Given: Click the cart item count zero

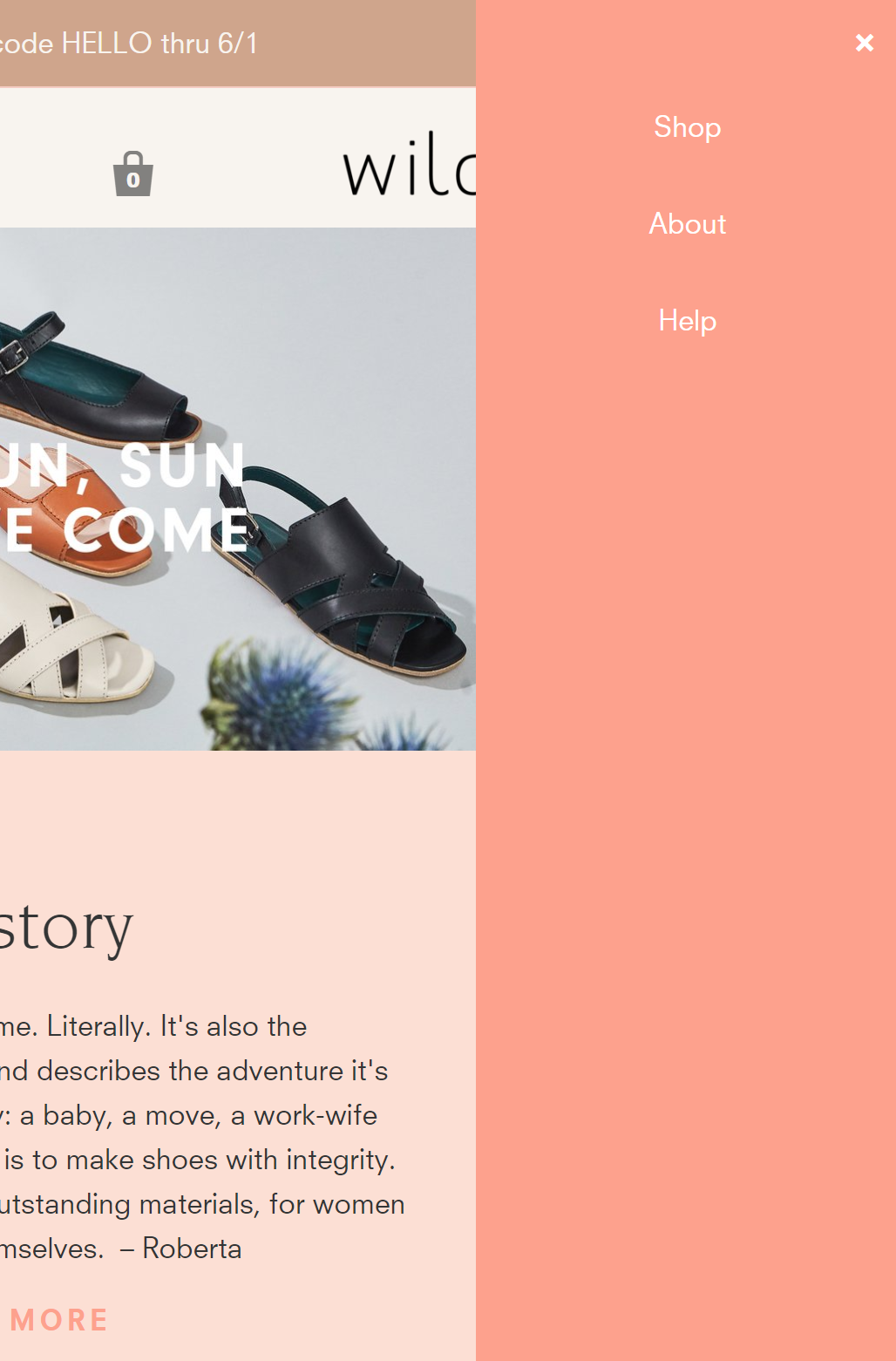Looking at the screenshot, I should (133, 180).
